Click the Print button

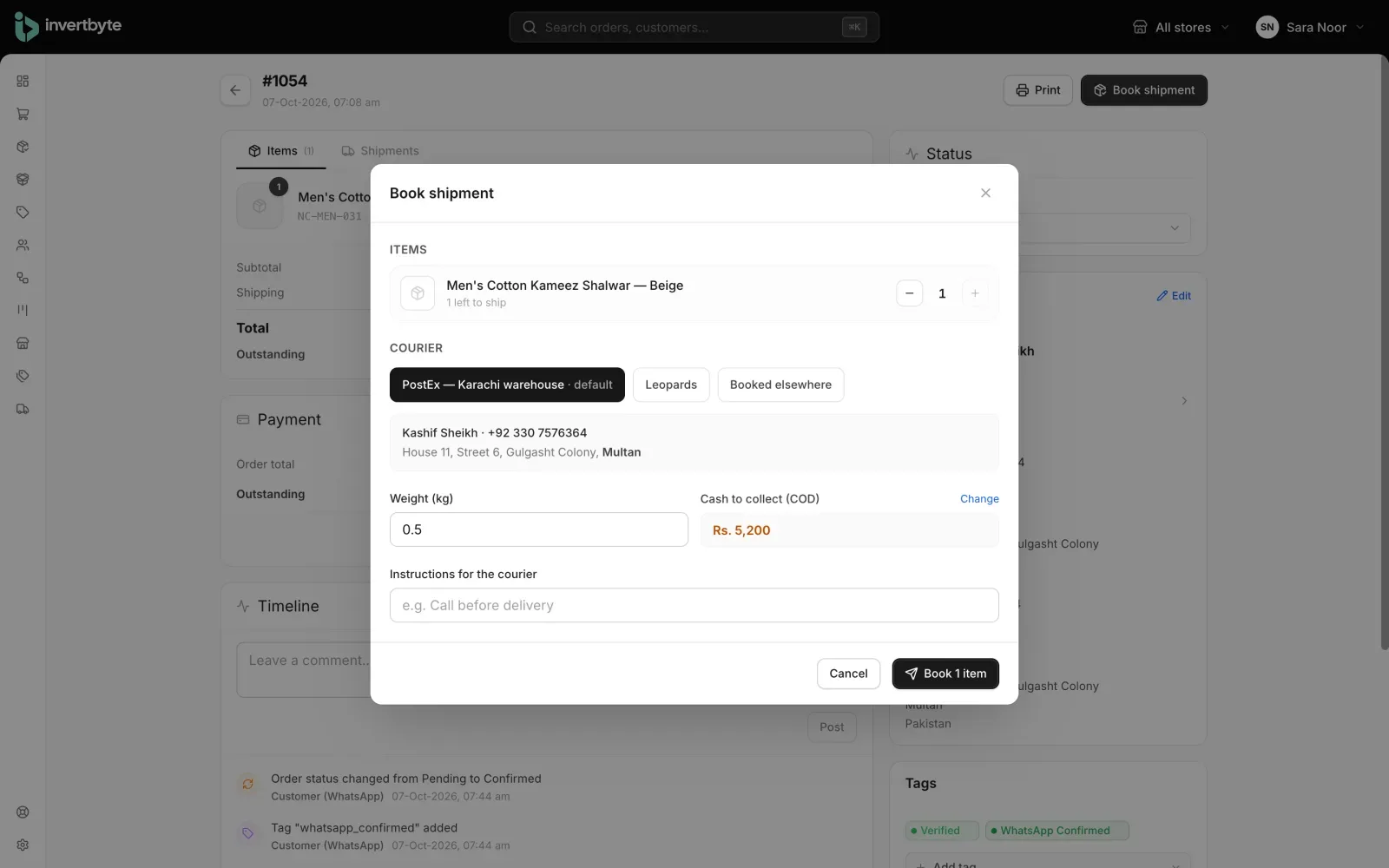tap(1038, 90)
